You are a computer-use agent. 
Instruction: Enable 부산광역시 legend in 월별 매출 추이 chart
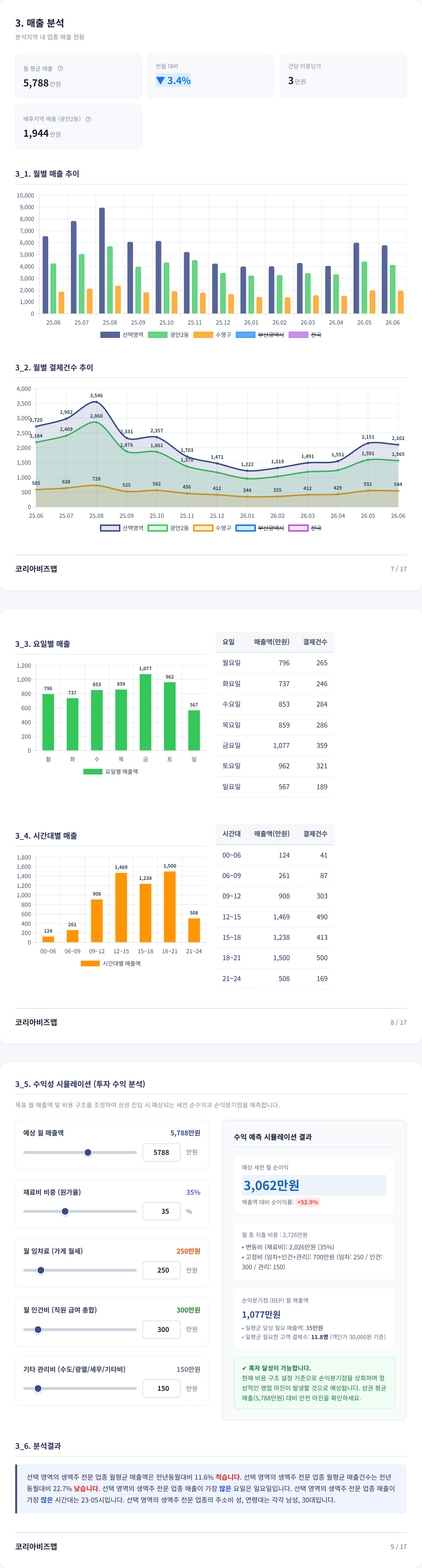tap(259, 335)
